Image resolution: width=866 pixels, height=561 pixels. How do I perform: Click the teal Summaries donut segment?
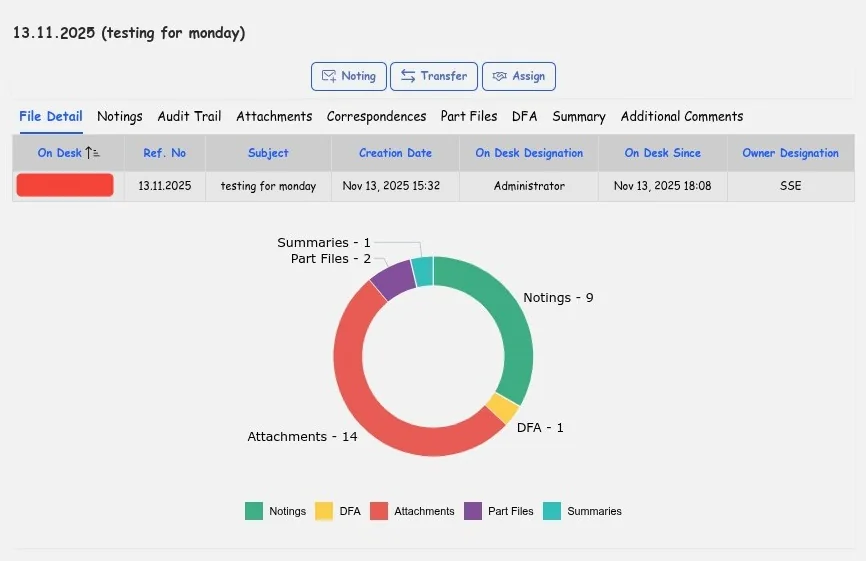tap(423, 271)
